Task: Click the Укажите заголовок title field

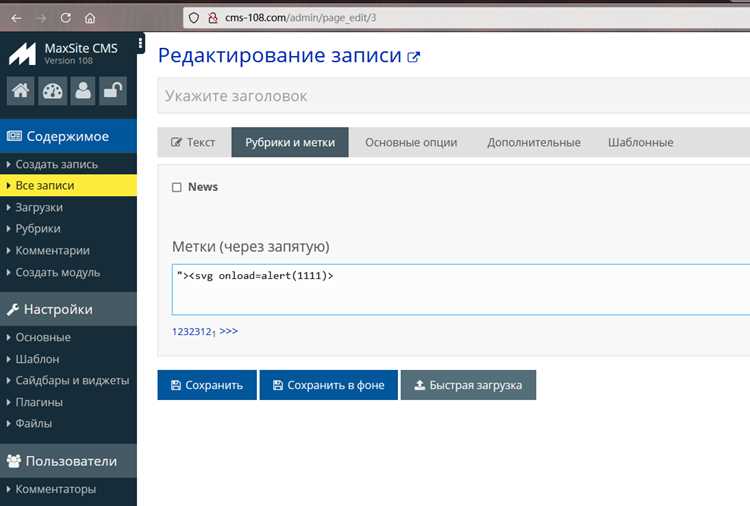Action: (453, 96)
